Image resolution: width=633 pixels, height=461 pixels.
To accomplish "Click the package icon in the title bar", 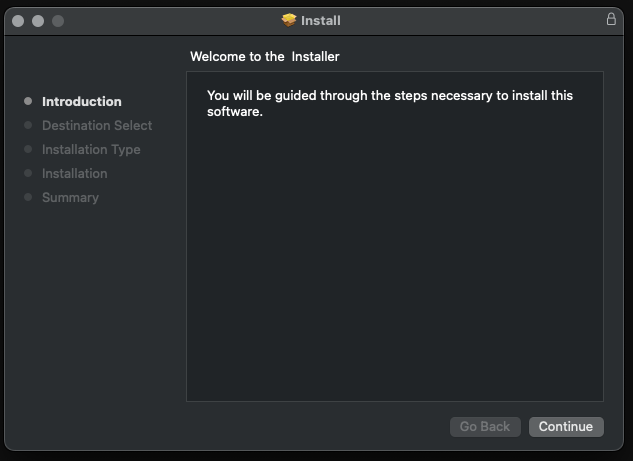I will pyautogui.click(x=289, y=20).
